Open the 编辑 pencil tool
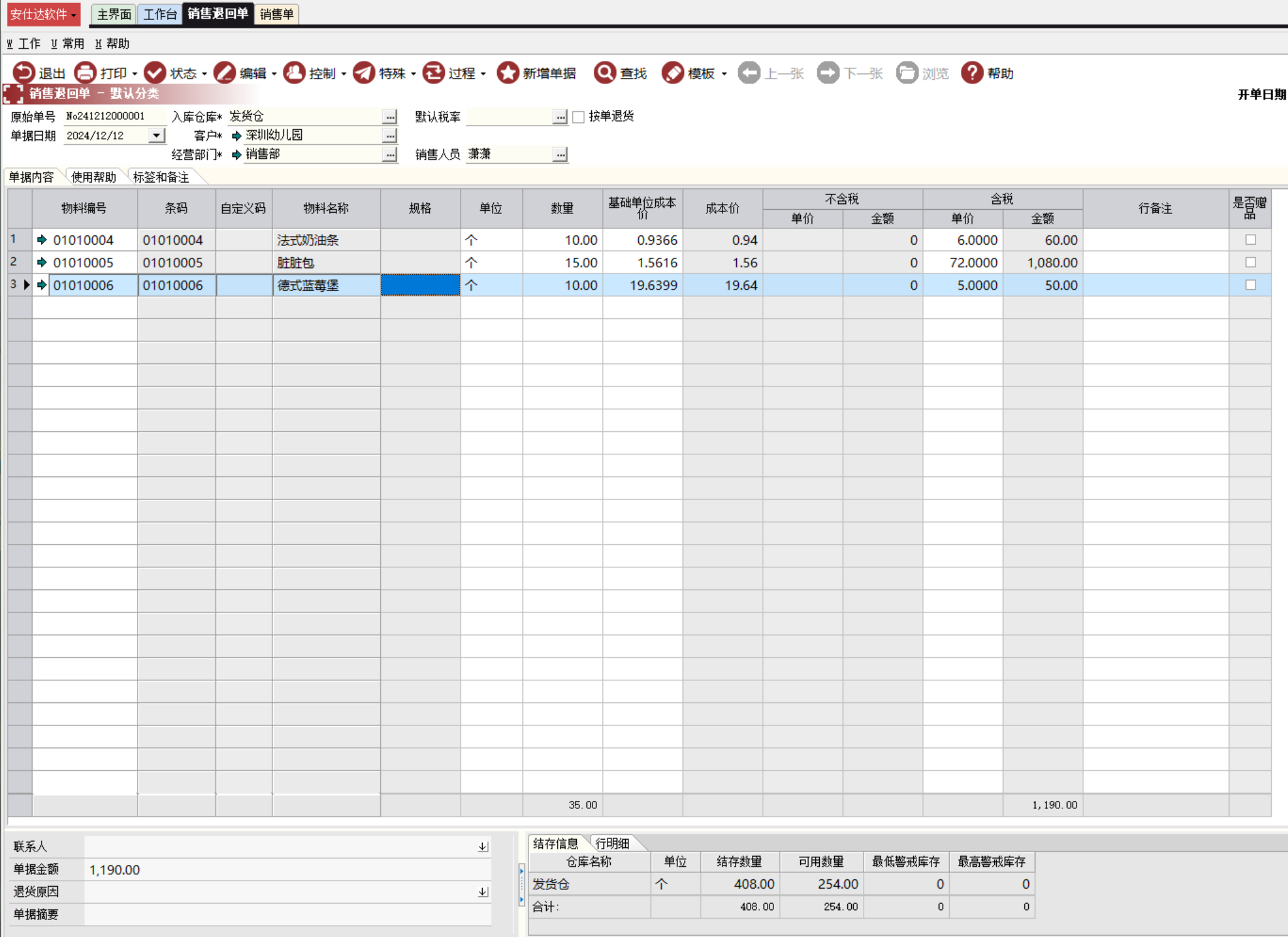This screenshot has width=1288, height=937. point(225,73)
